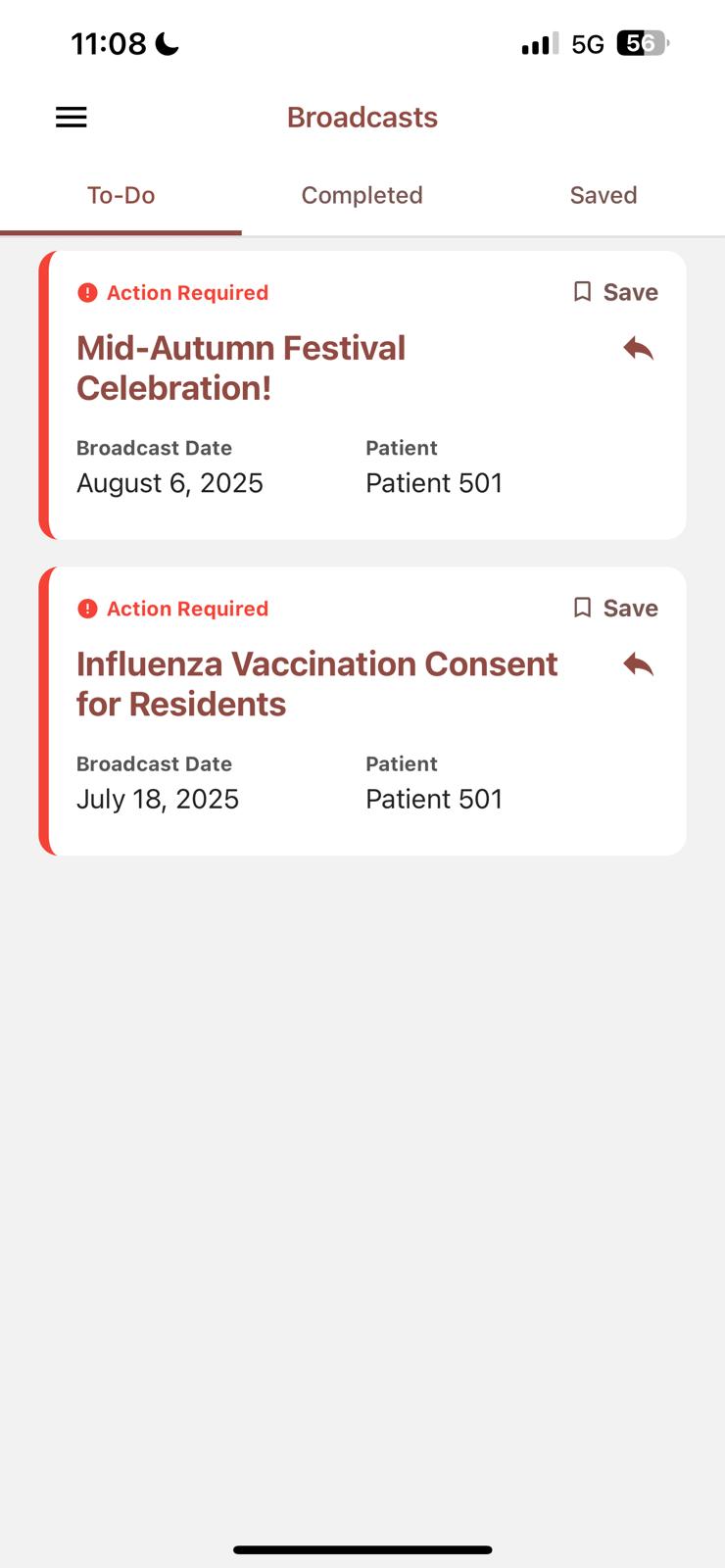
Task: Click the August 6, 2025 broadcast date
Action: click(x=169, y=483)
